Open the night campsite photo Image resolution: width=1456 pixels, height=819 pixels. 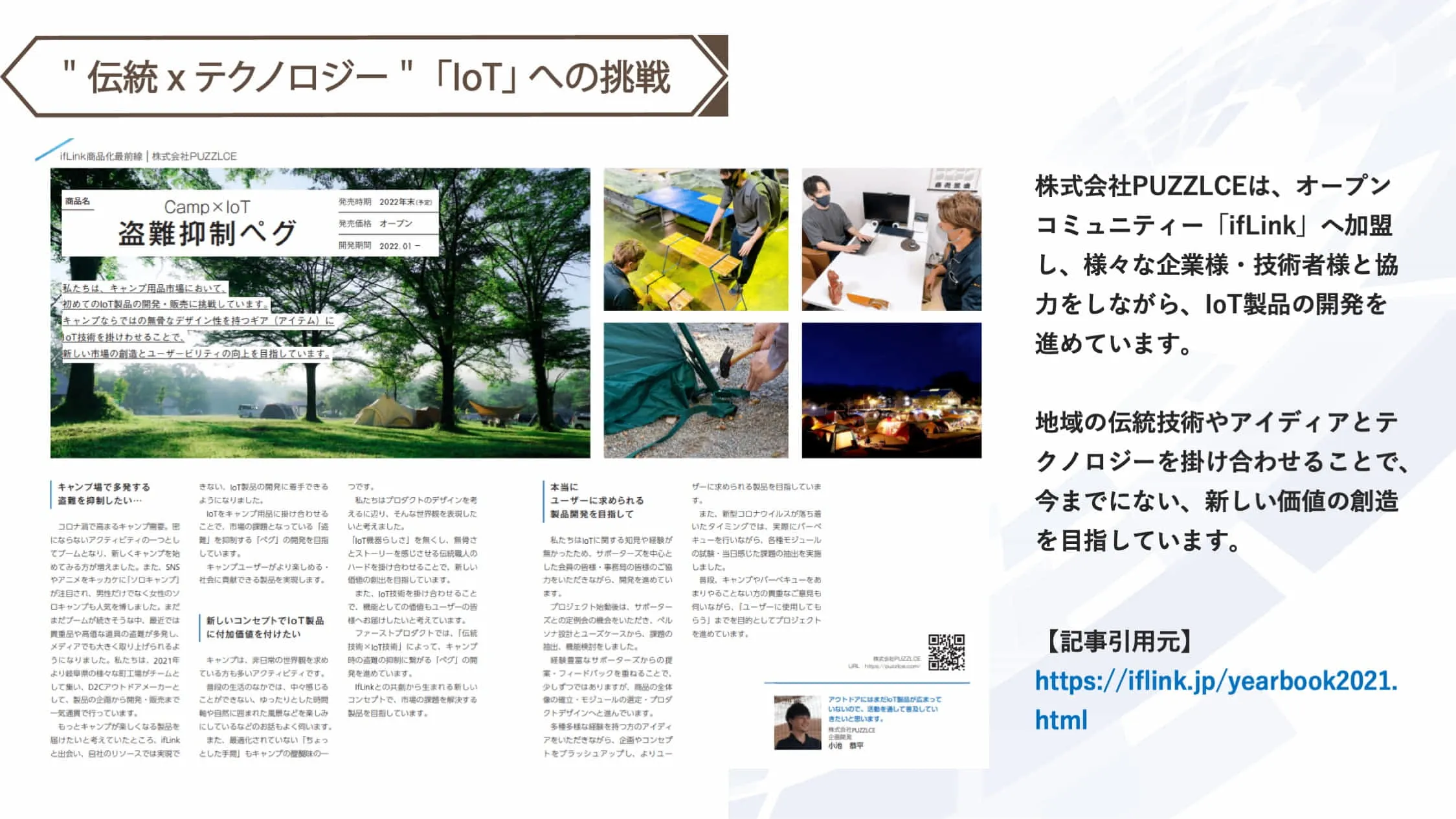click(891, 390)
